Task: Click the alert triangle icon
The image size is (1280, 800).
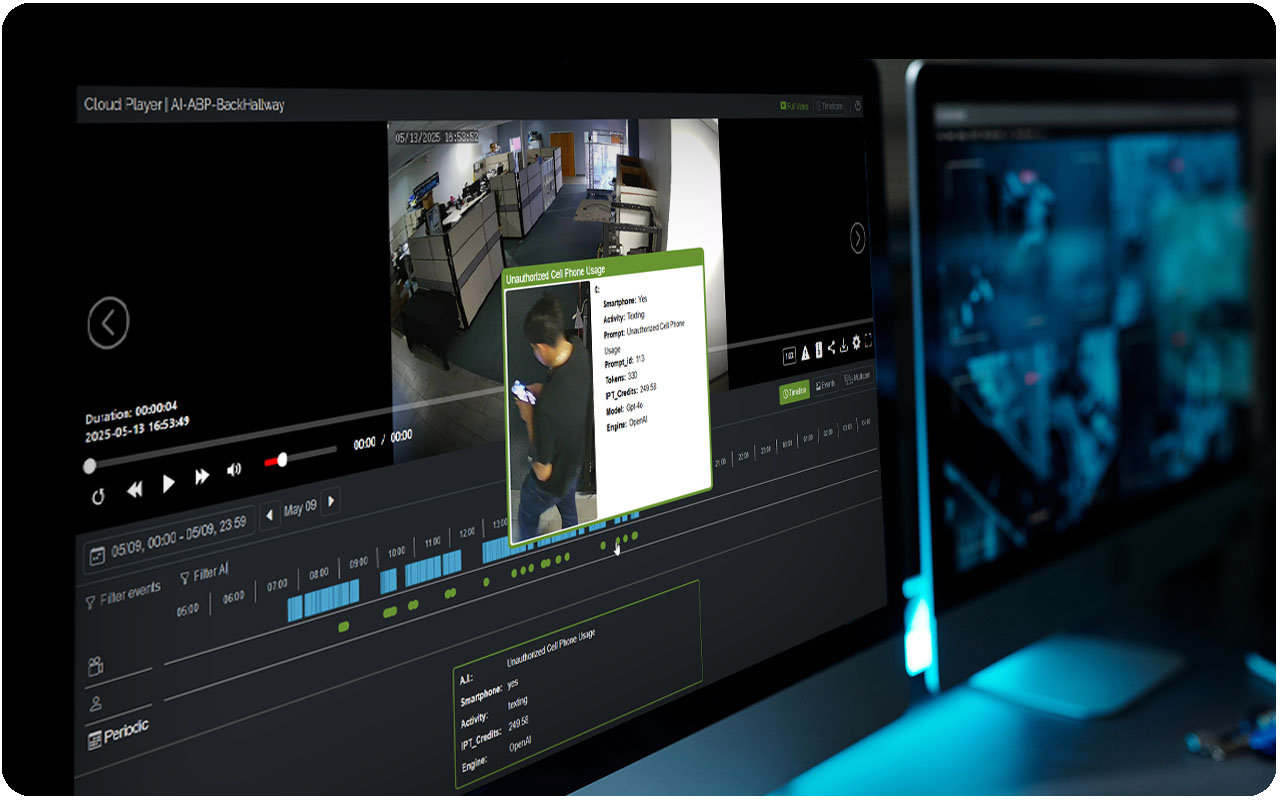Action: (x=805, y=351)
